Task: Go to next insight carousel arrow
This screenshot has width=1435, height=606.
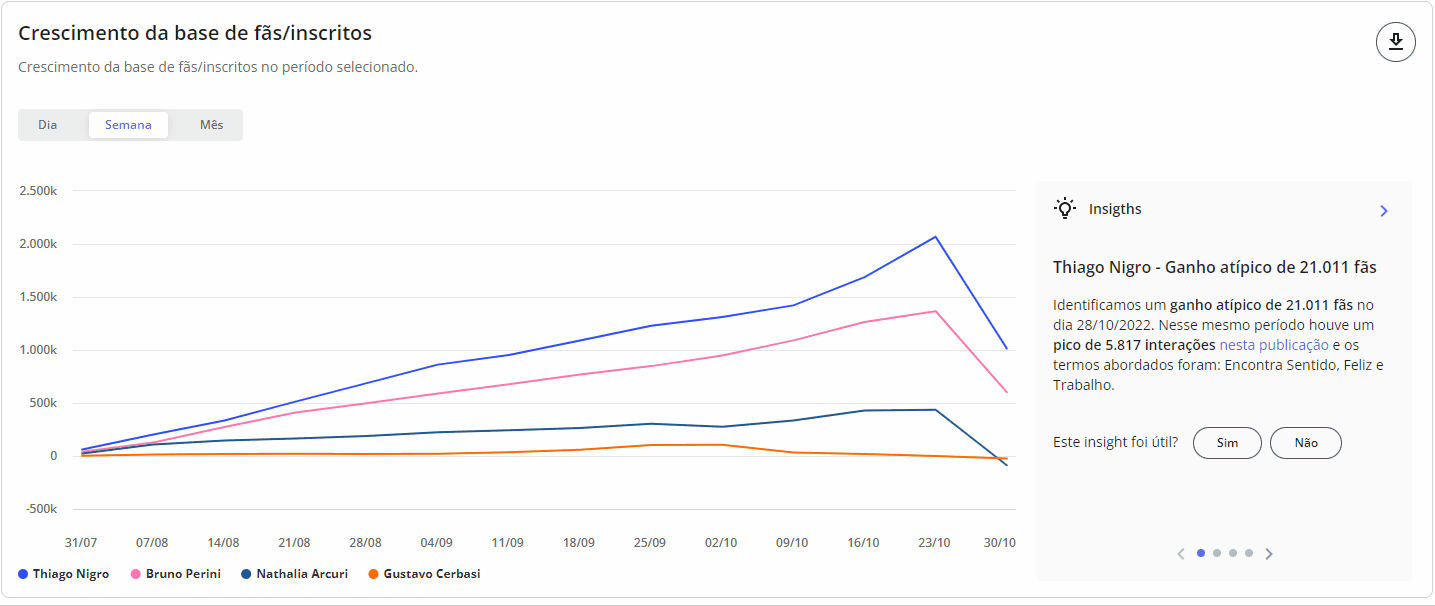Action: coord(1269,553)
